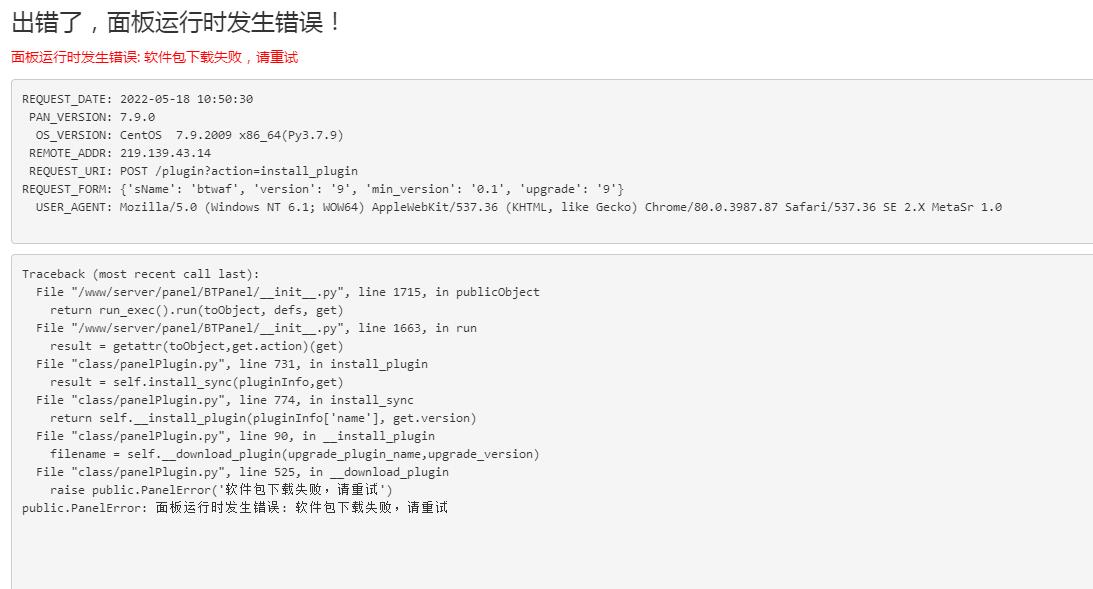This screenshot has height=589, width=1093.
Task: Click the result = getattr(toObject,get.action)(get) line
Action: (197, 346)
